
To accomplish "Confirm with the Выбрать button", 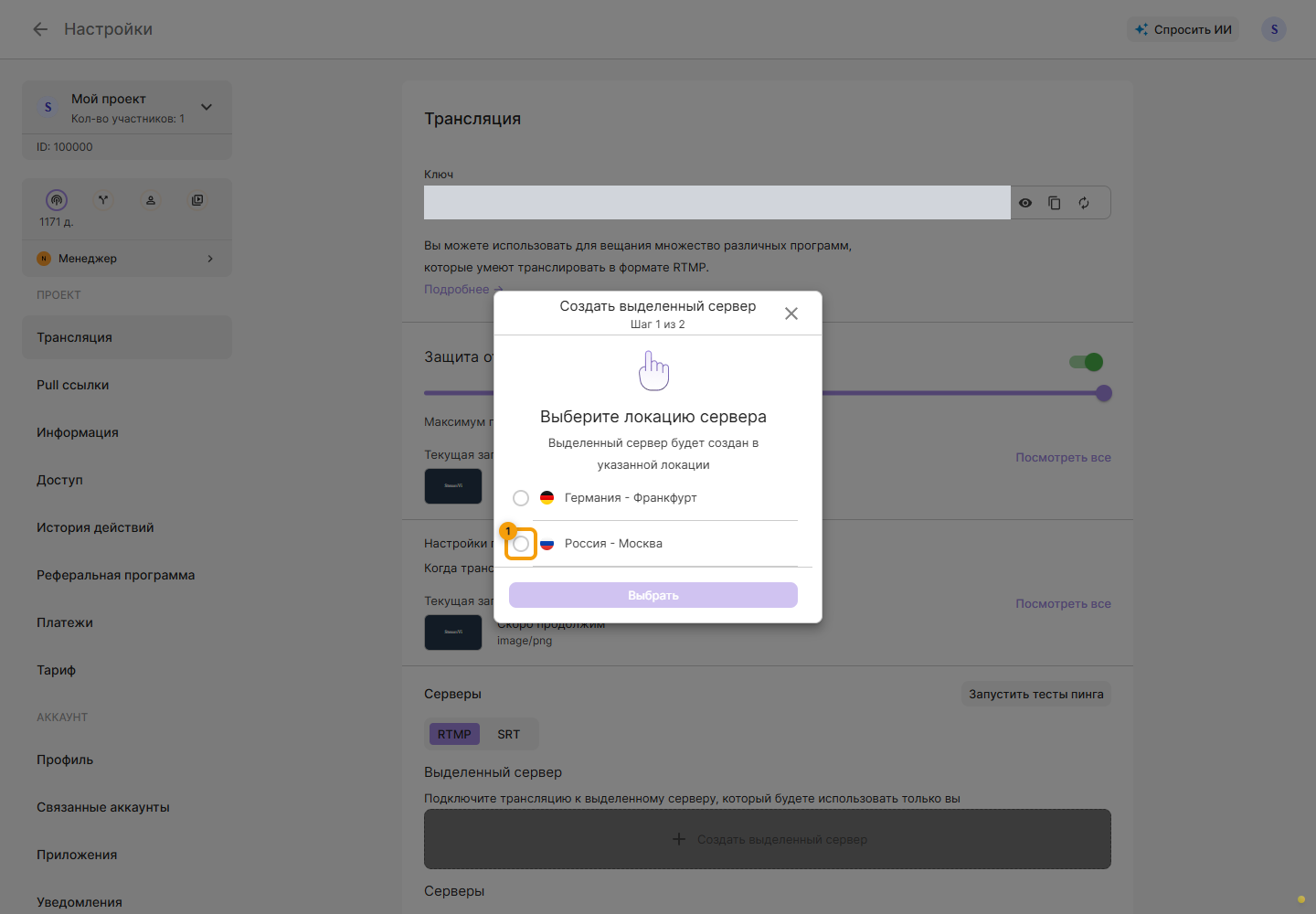I will [x=653, y=595].
